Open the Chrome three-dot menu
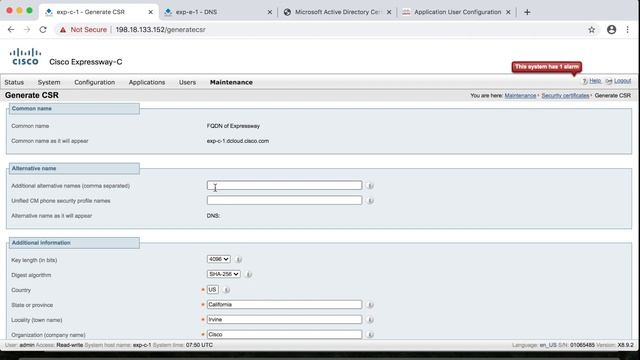This screenshot has width=640, height=360. point(627,29)
